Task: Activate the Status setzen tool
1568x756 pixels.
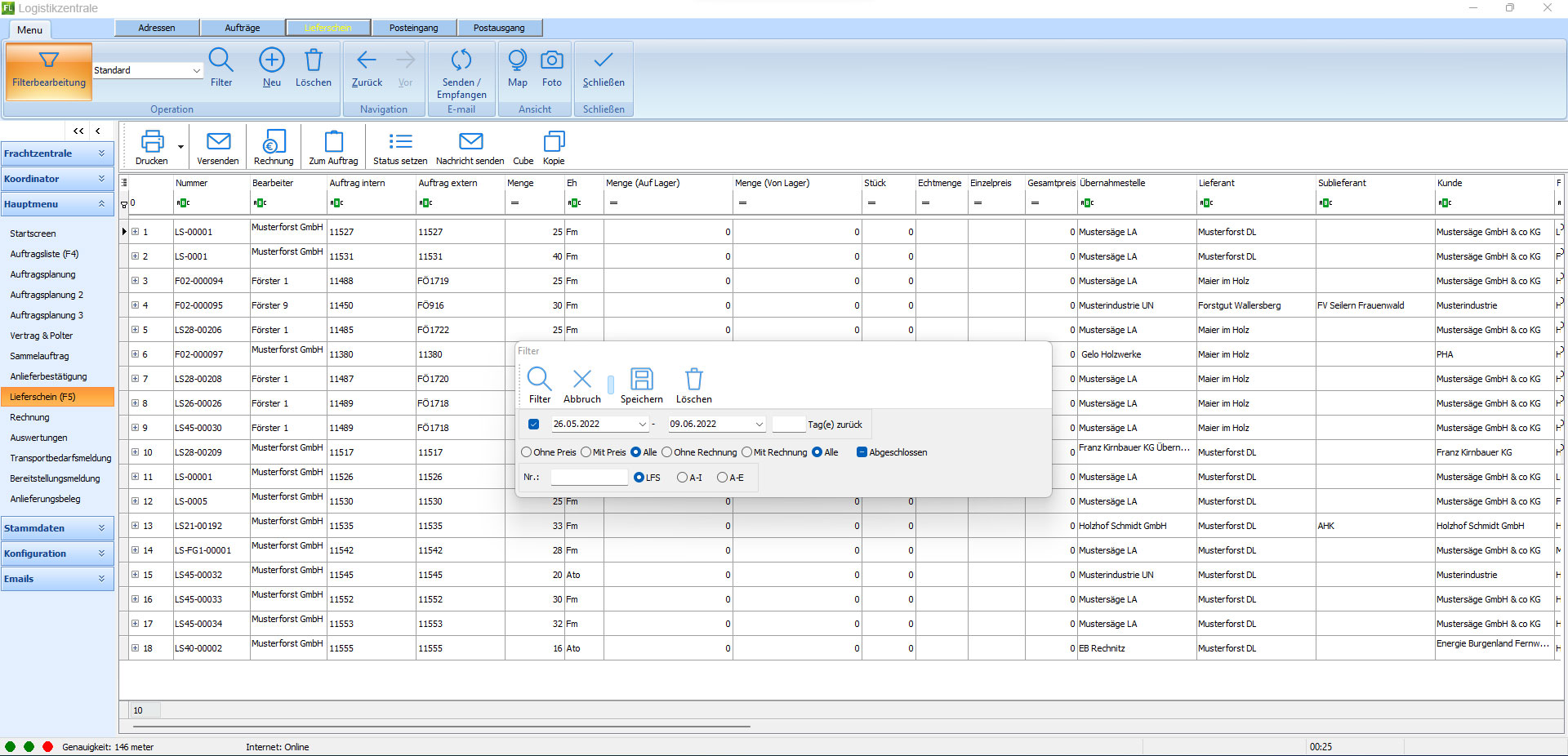Action: click(x=399, y=147)
